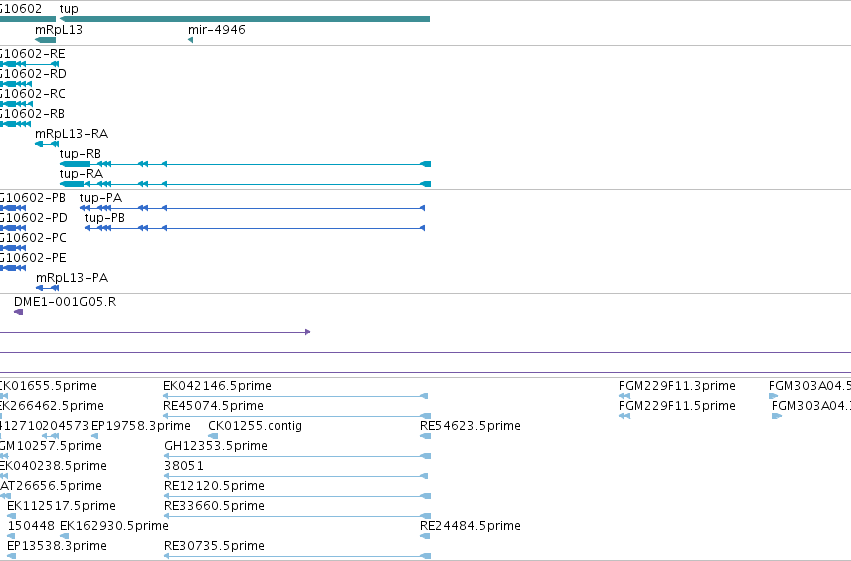Click the 150448 feature label

31,526
